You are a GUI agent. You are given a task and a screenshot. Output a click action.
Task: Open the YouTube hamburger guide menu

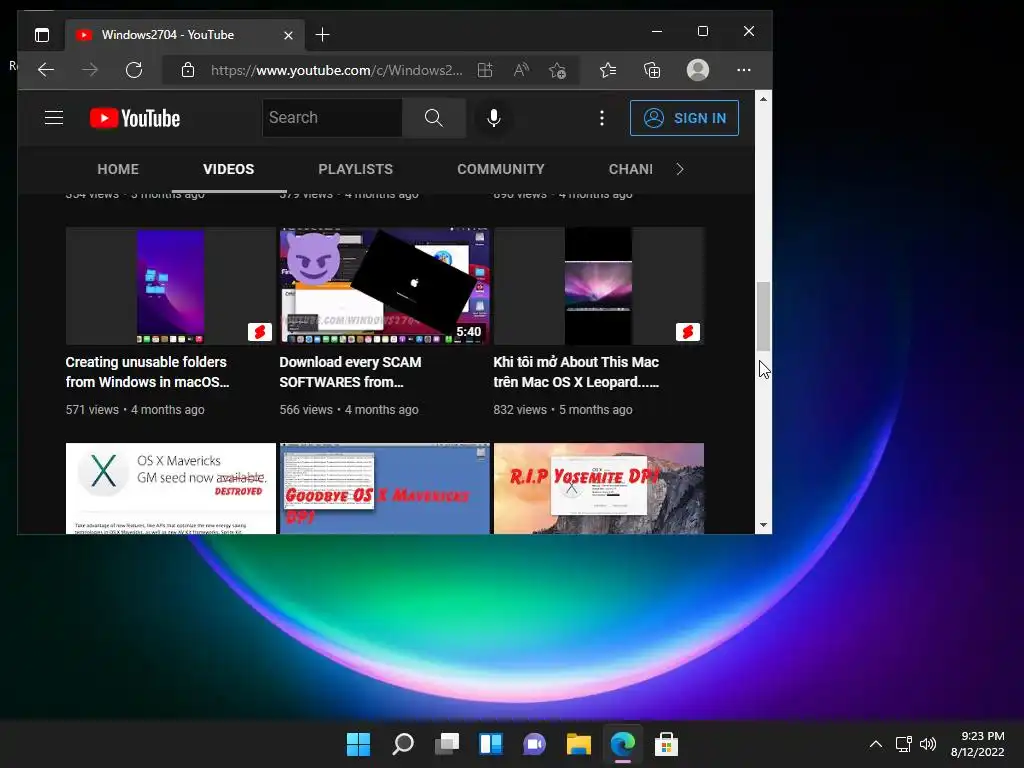click(x=54, y=118)
